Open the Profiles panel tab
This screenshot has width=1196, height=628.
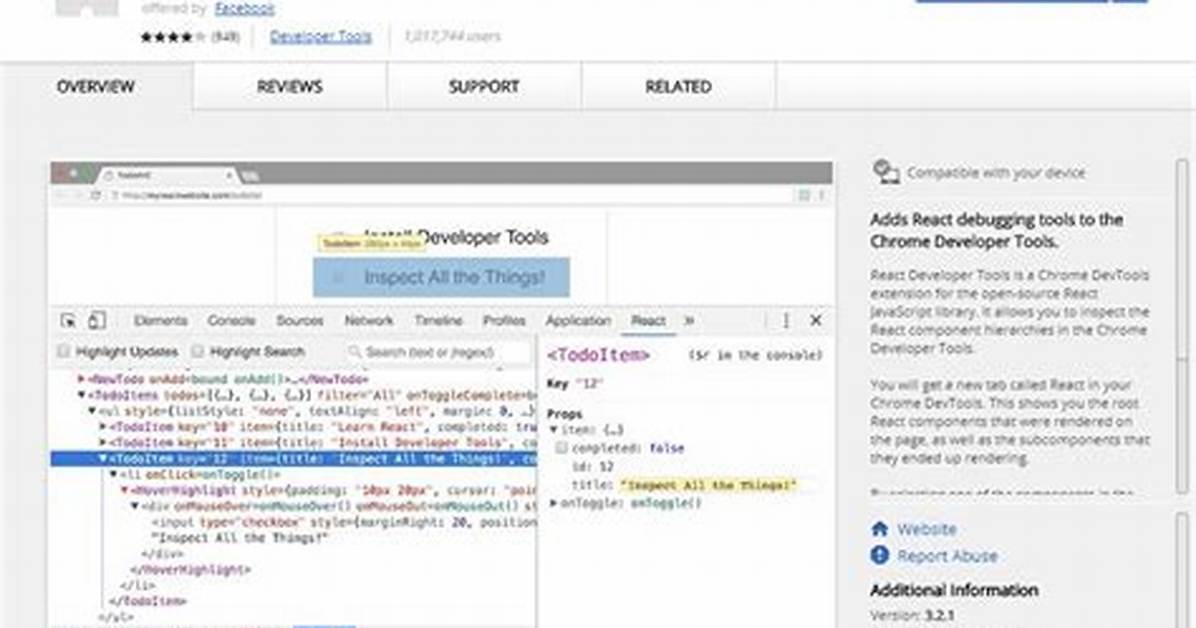point(504,320)
